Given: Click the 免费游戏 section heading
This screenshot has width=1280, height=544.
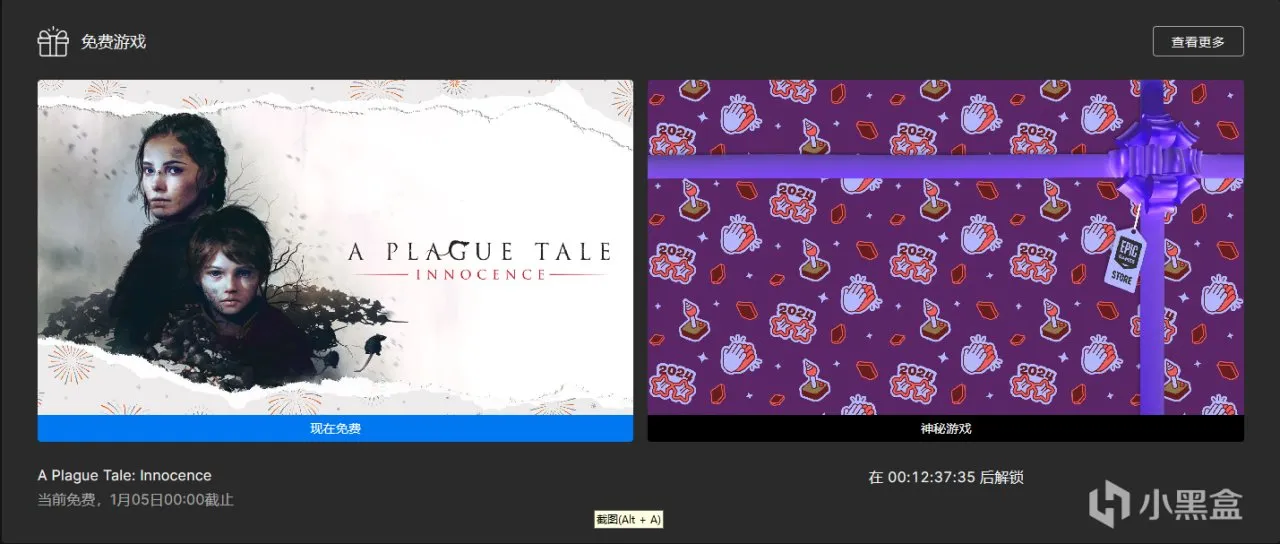Looking at the screenshot, I should pyautogui.click(x=114, y=43).
